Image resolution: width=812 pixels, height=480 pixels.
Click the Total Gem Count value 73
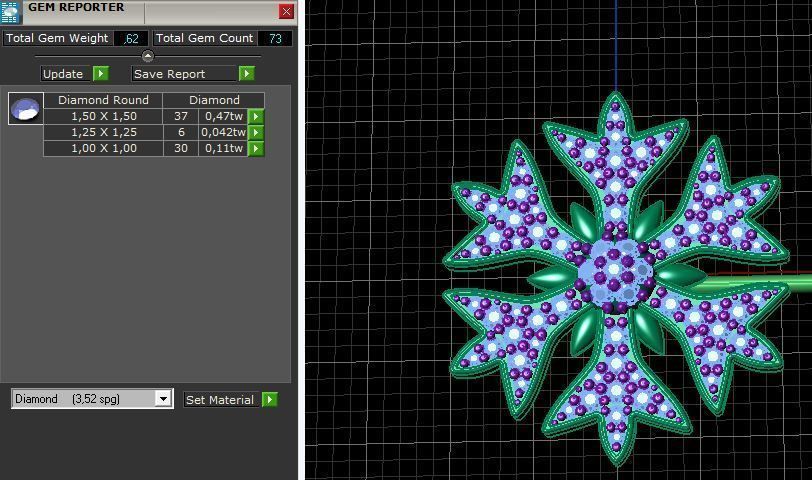click(x=275, y=39)
